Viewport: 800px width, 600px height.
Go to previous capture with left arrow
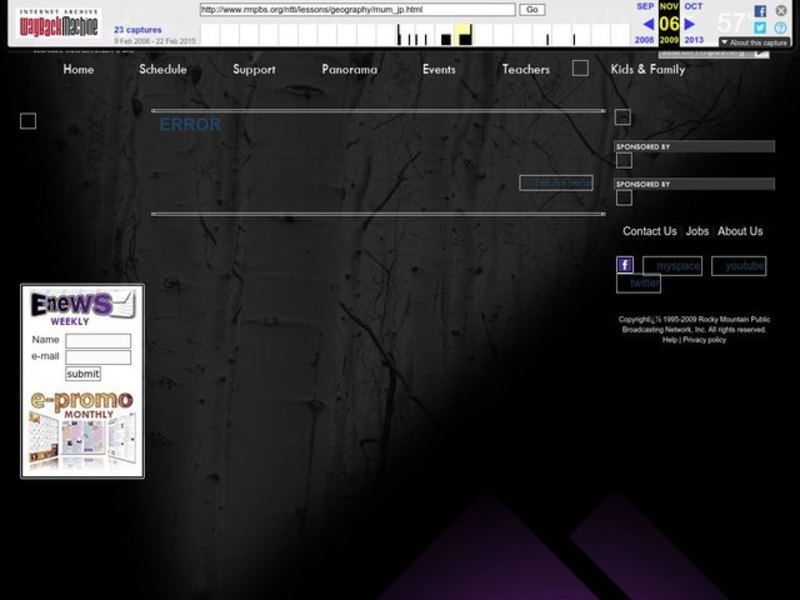click(x=648, y=24)
